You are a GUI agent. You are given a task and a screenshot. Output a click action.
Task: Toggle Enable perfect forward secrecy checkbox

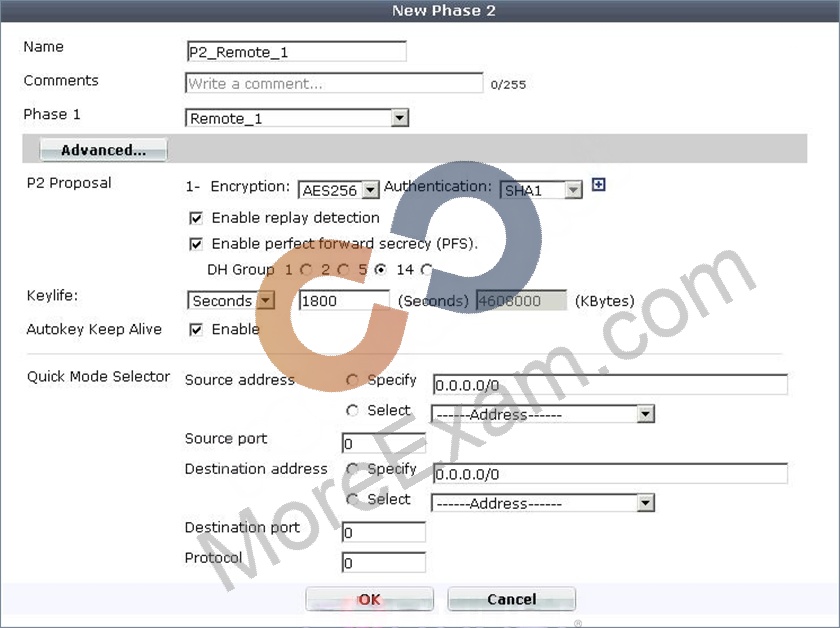click(196, 244)
